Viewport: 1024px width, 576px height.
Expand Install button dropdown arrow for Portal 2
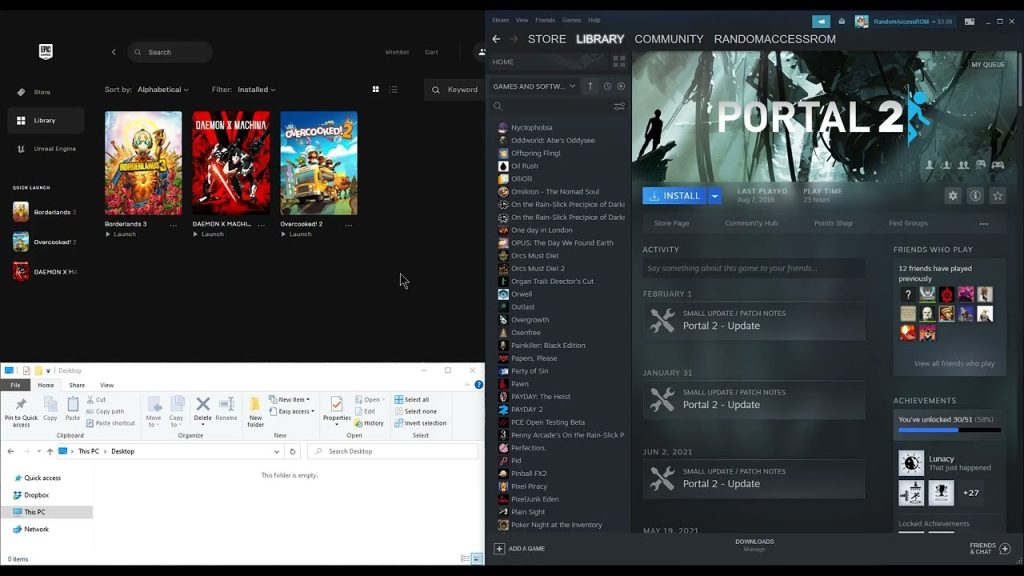tap(714, 196)
